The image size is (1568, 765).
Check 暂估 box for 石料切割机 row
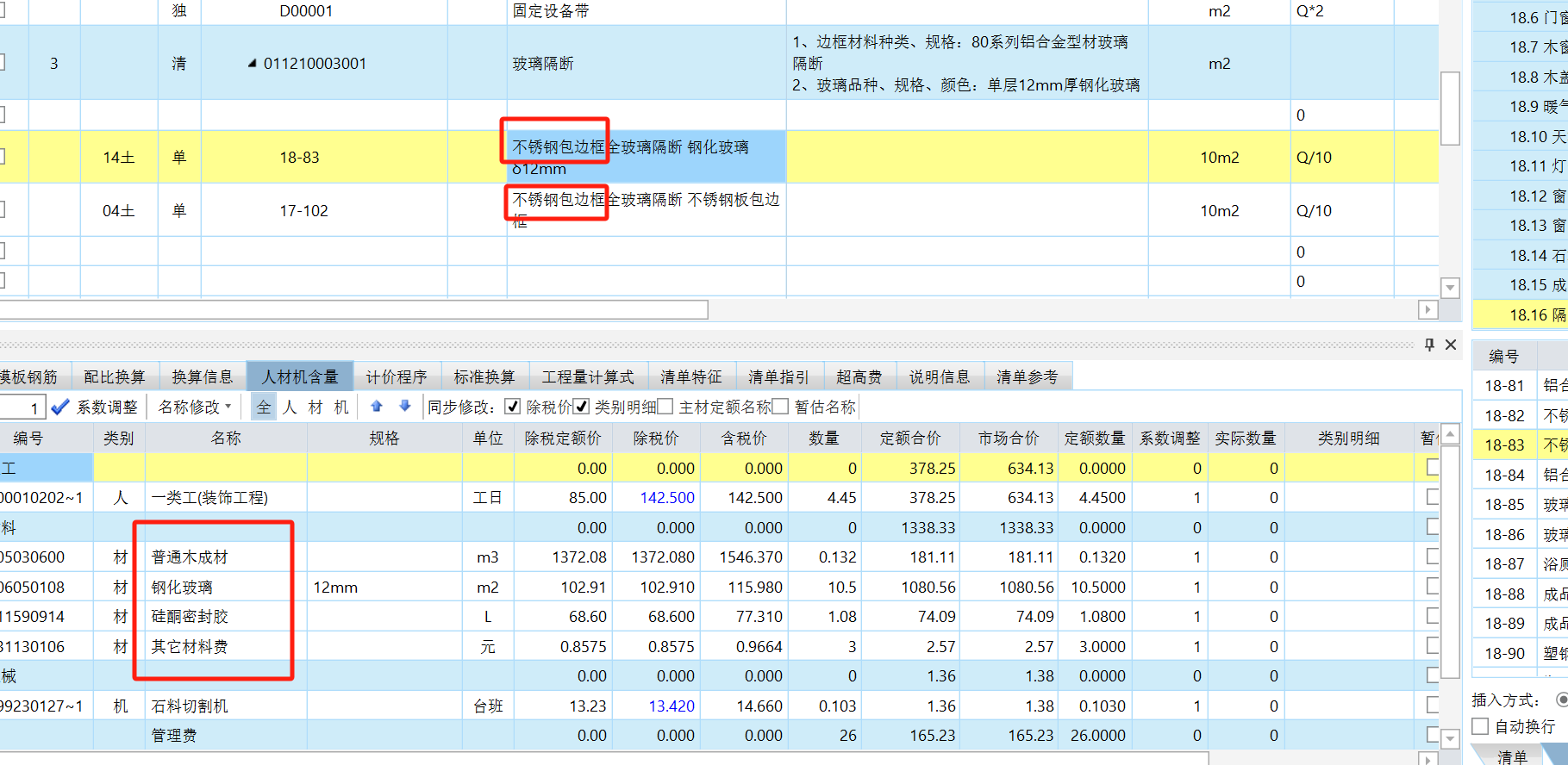pos(1433,706)
